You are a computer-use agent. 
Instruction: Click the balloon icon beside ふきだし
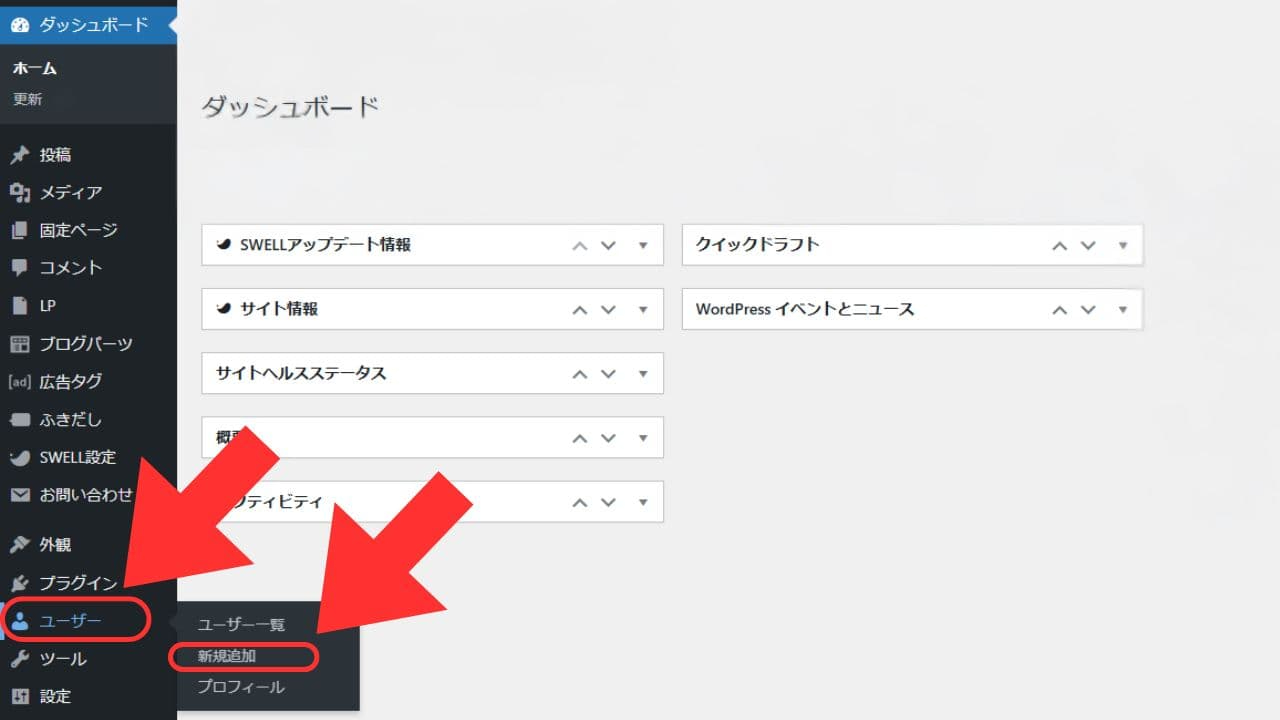pyautogui.click(x=19, y=420)
